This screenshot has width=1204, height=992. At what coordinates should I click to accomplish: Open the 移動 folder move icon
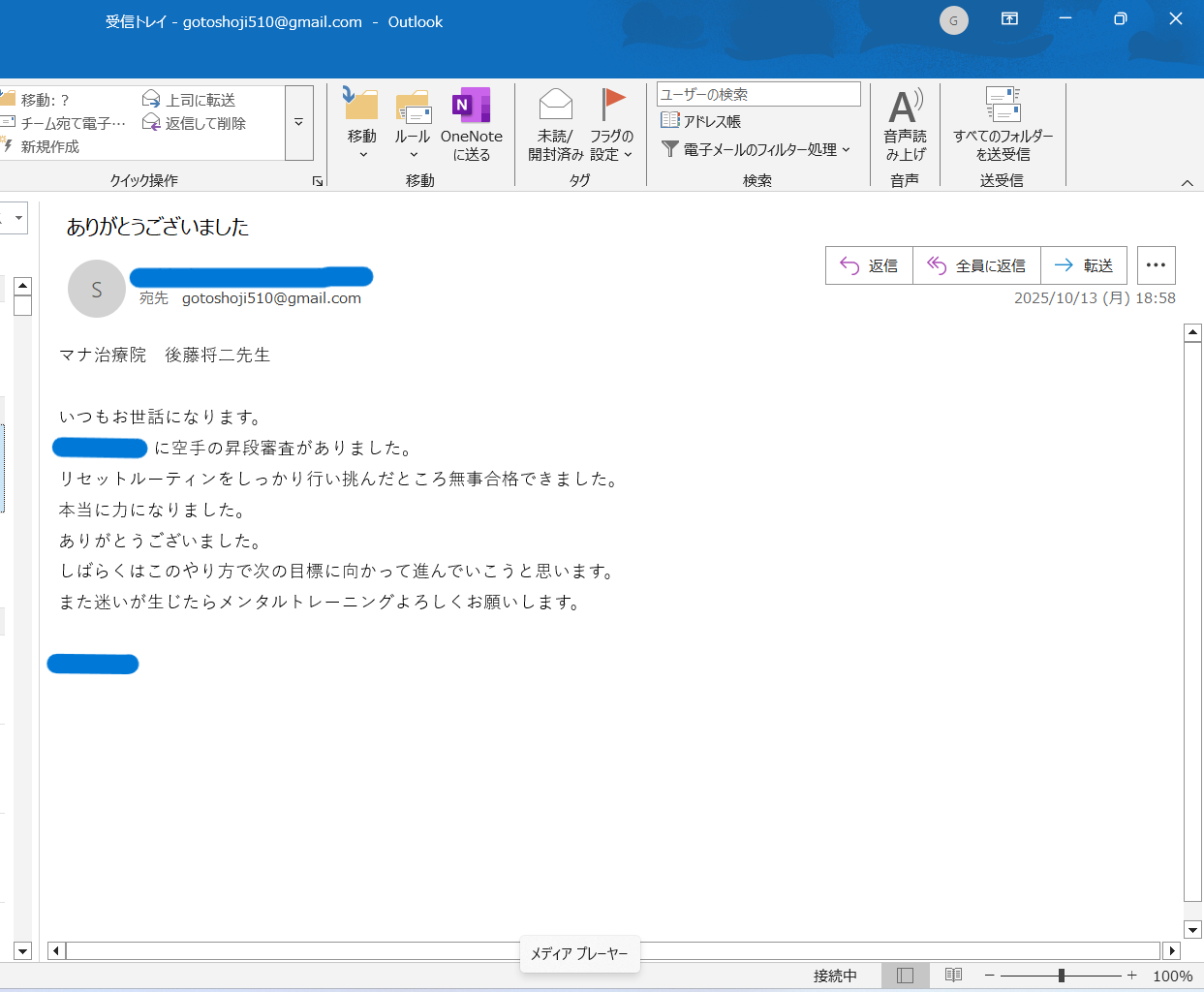tap(361, 107)
